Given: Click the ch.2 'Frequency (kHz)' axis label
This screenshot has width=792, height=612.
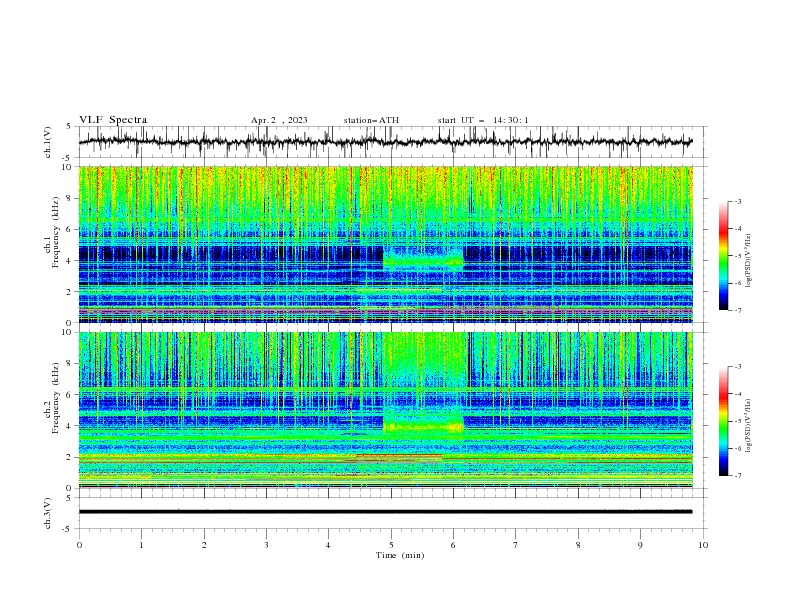Looking at the screenshot, I should [x=56, y=398].
